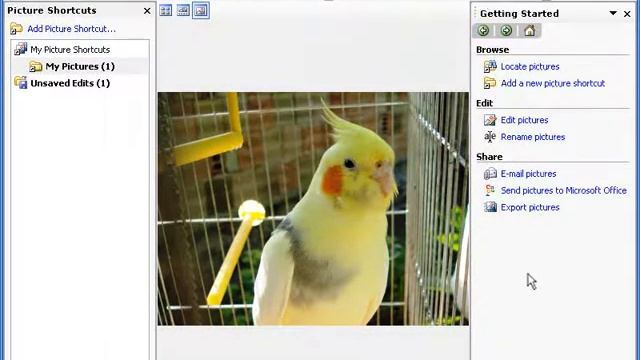
Task: Open Locate pictures link
Action: click(530, 67)
